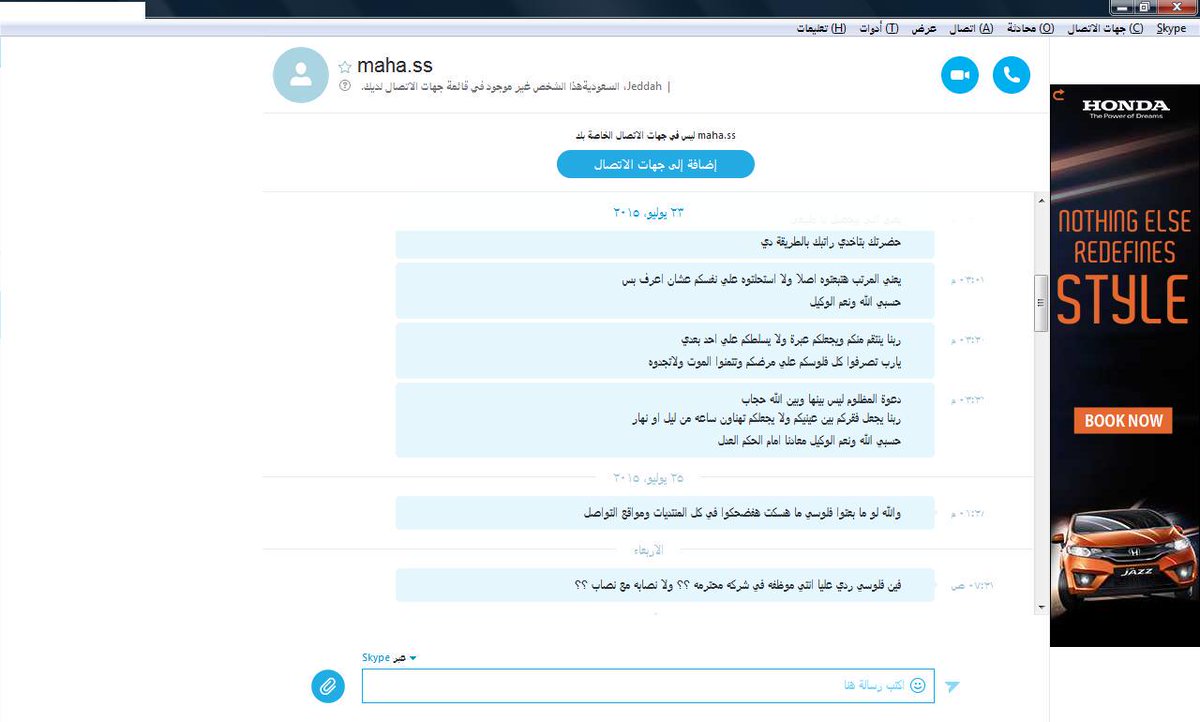Click the help question mark under the contact name

coord(345,87)
